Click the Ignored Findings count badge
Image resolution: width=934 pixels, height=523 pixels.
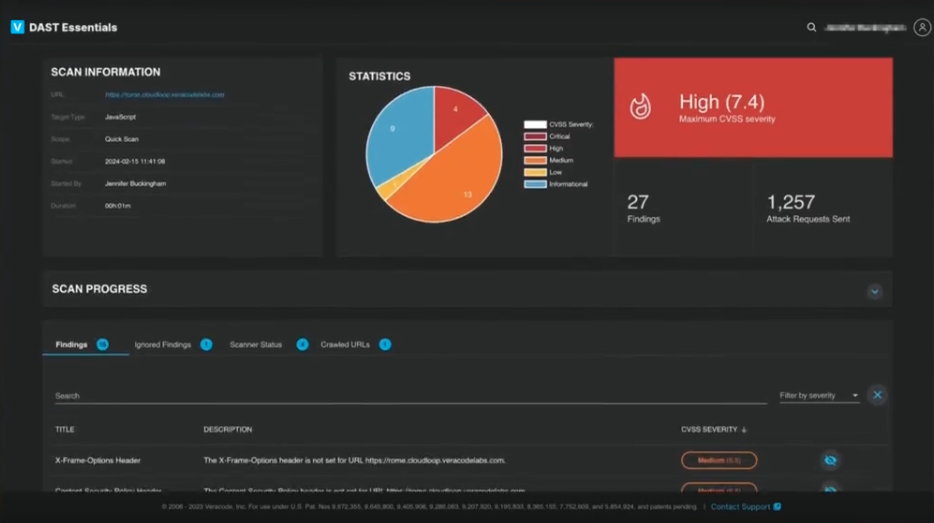click(206, 344)
